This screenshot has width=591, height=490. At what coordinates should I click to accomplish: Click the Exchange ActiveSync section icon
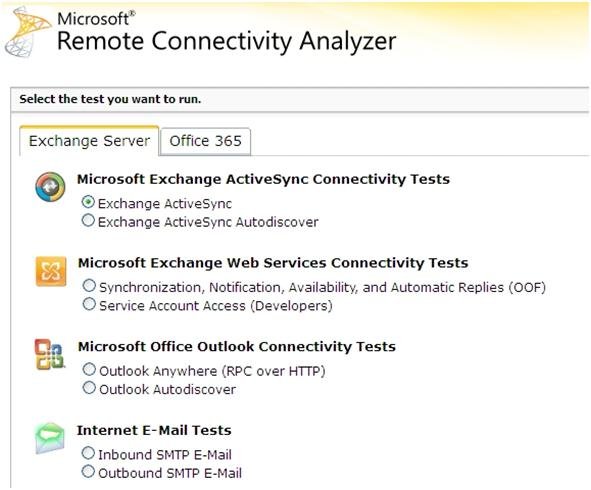(50, 187)
